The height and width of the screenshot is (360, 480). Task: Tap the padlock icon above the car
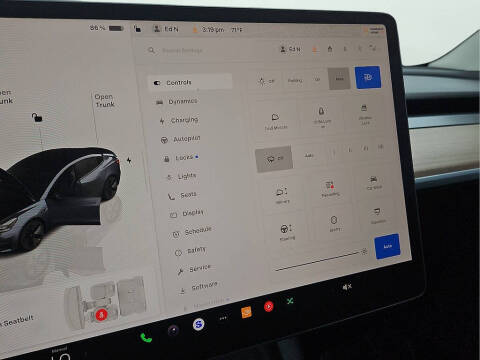pyautogui.click(x=37, y=117)
